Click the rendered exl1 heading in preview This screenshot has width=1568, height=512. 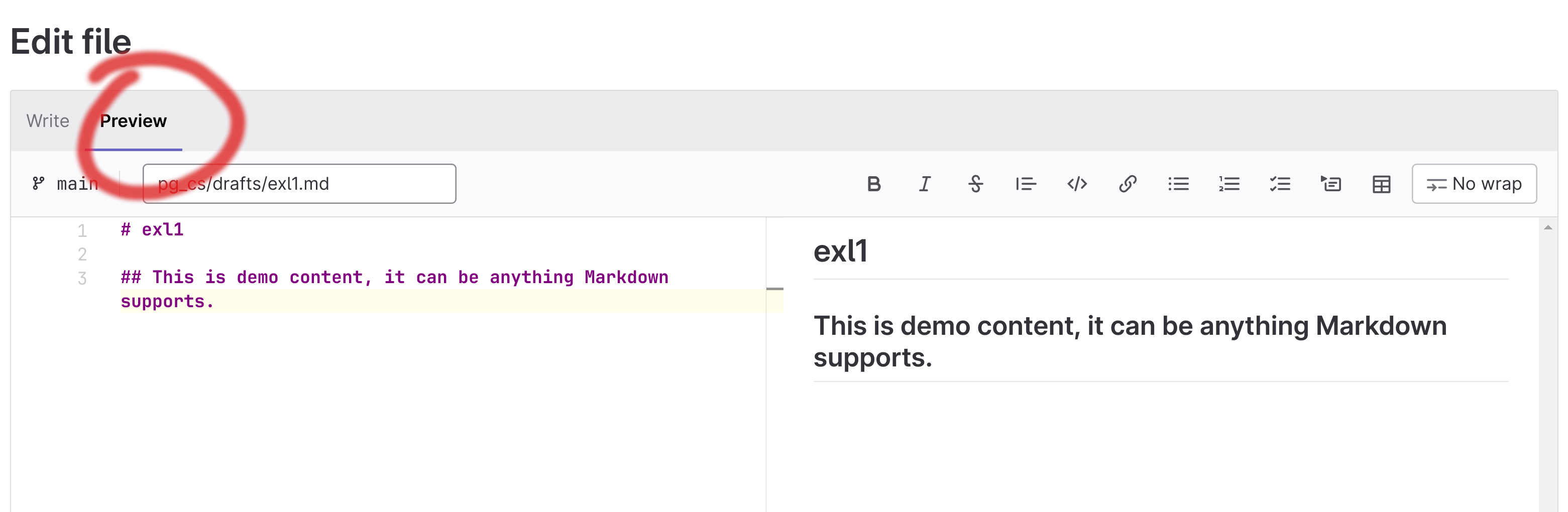coord(841,251)
